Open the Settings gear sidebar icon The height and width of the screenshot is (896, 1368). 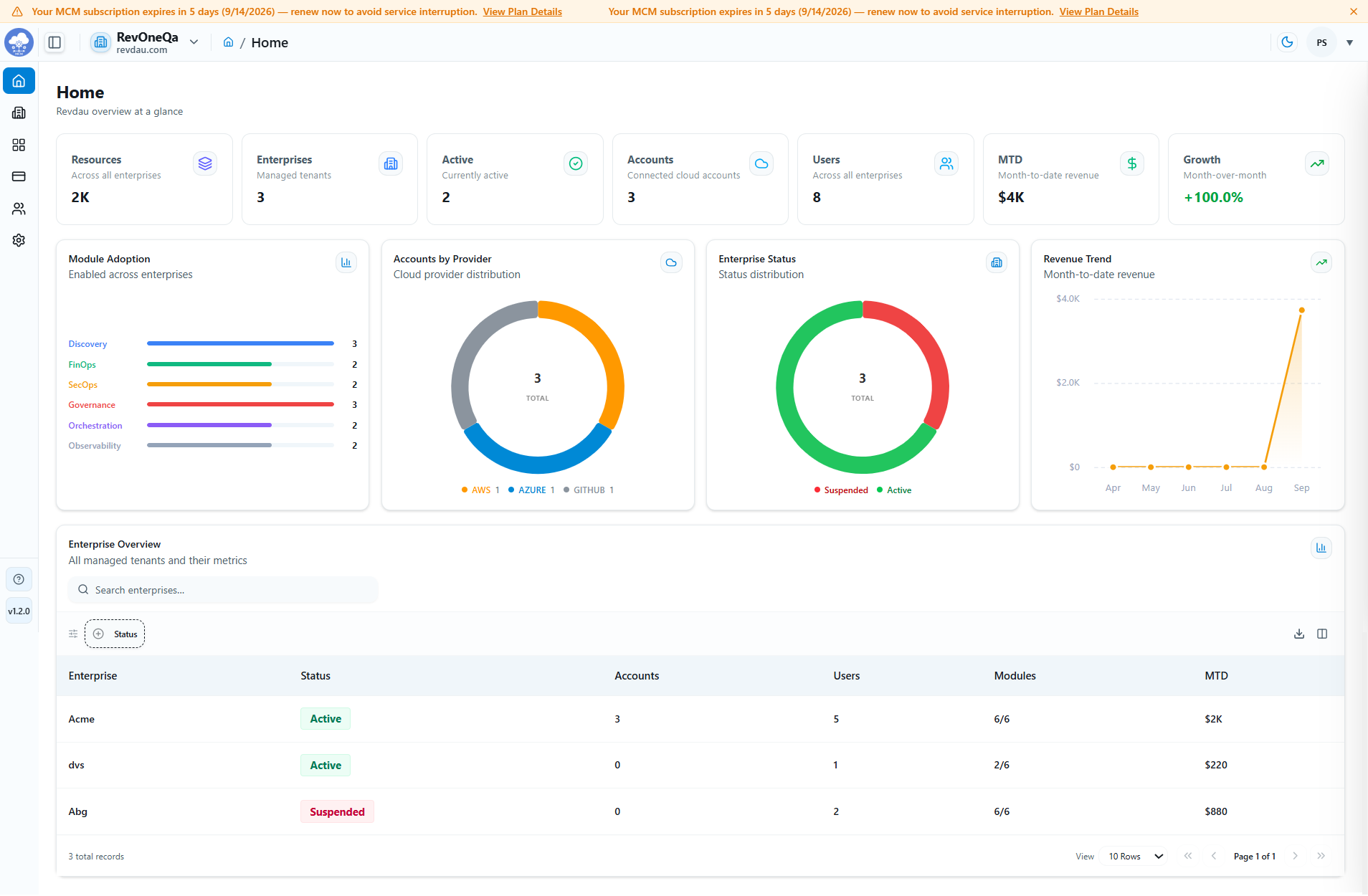tap(19, 240)
